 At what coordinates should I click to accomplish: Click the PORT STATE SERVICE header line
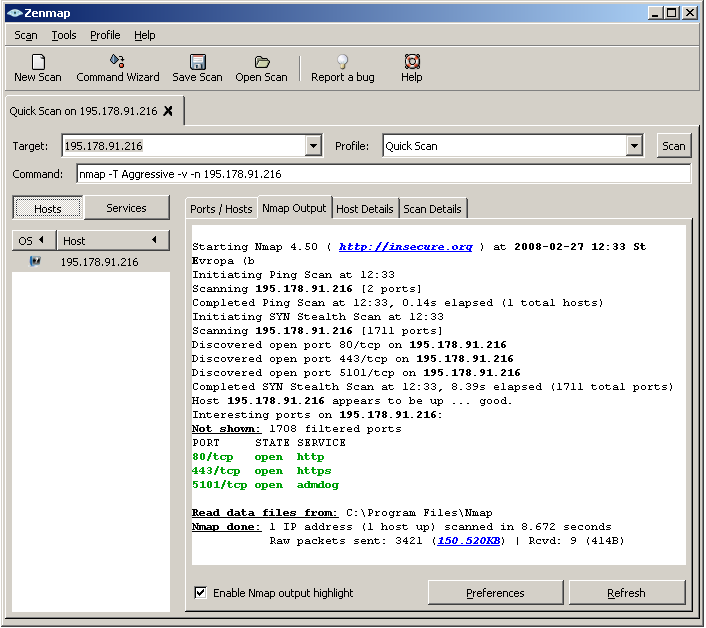(269, 443)
